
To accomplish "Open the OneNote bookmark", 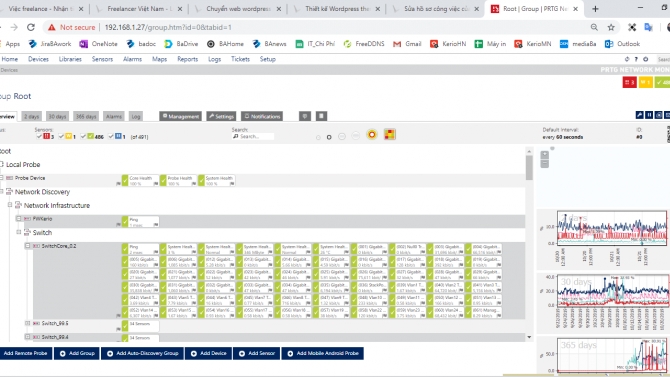I will 99,44.
